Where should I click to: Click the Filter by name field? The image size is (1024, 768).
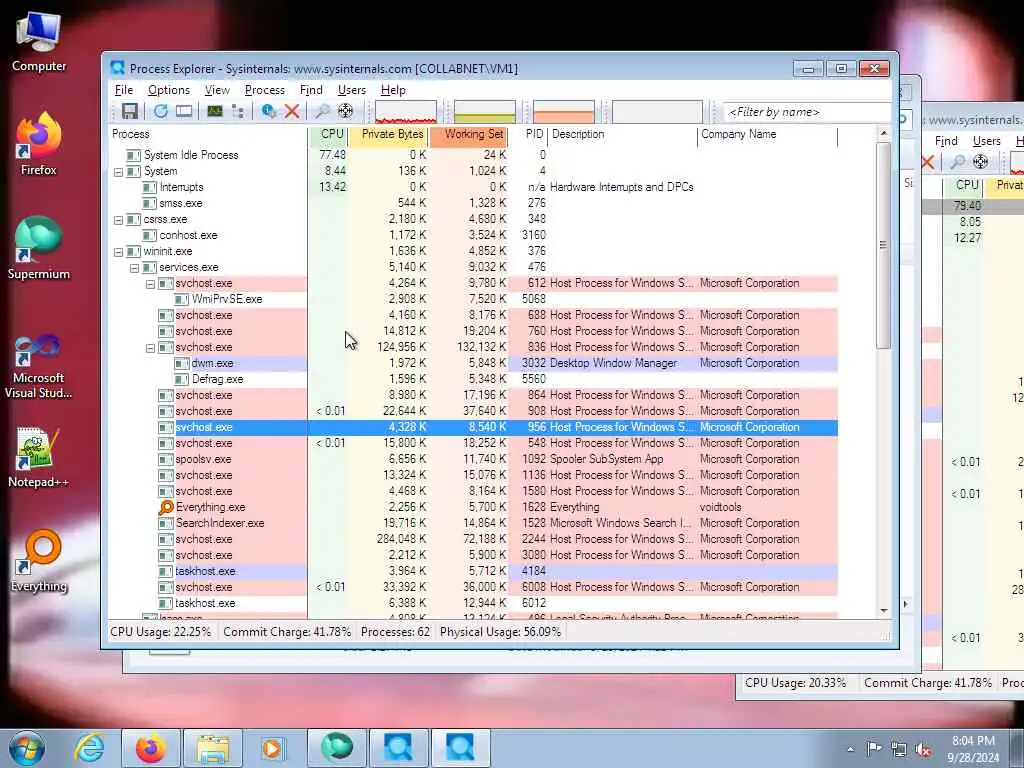[807, 112]
